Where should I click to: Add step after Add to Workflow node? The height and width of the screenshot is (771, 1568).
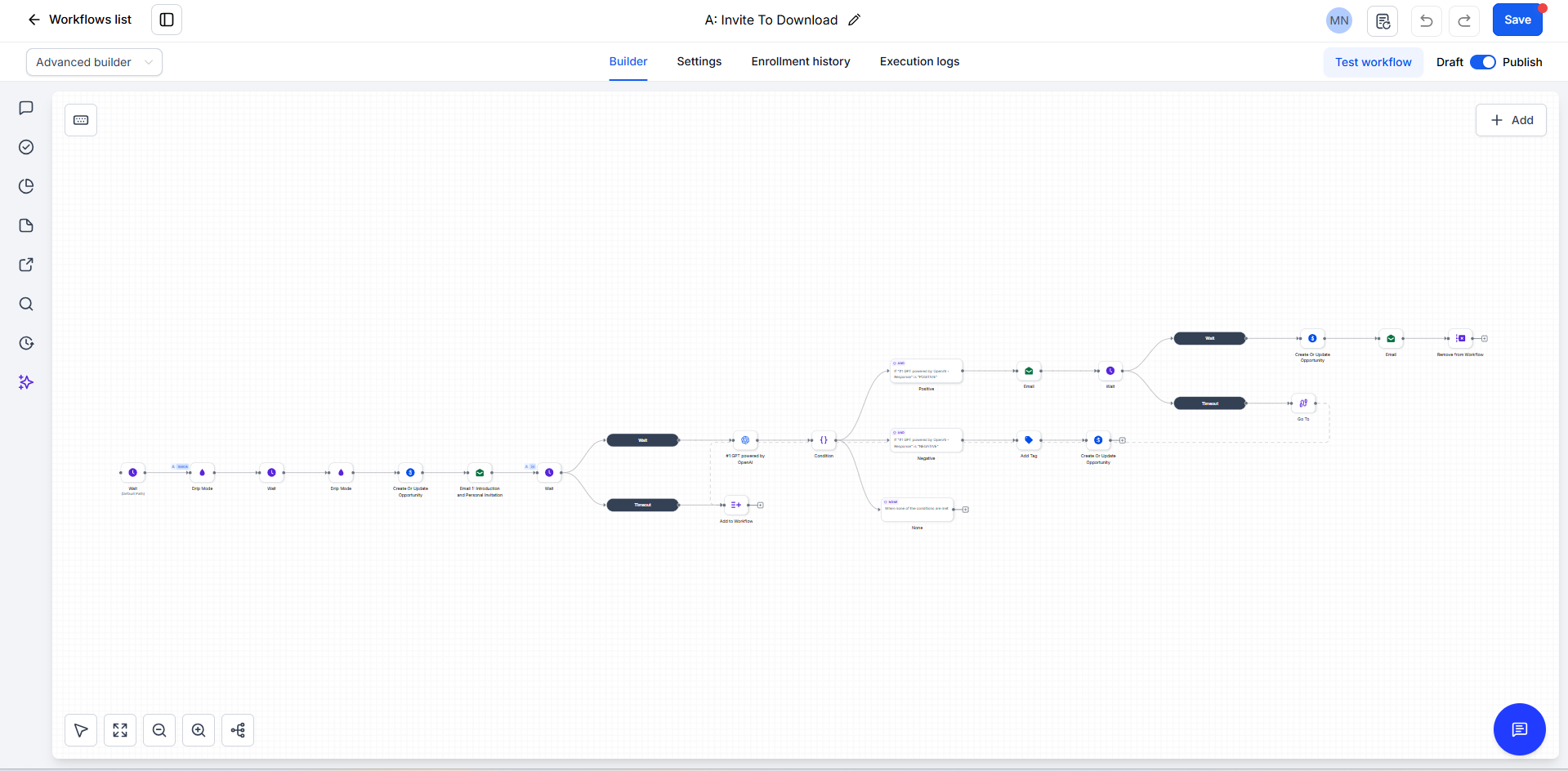click(x=760, y=506)
